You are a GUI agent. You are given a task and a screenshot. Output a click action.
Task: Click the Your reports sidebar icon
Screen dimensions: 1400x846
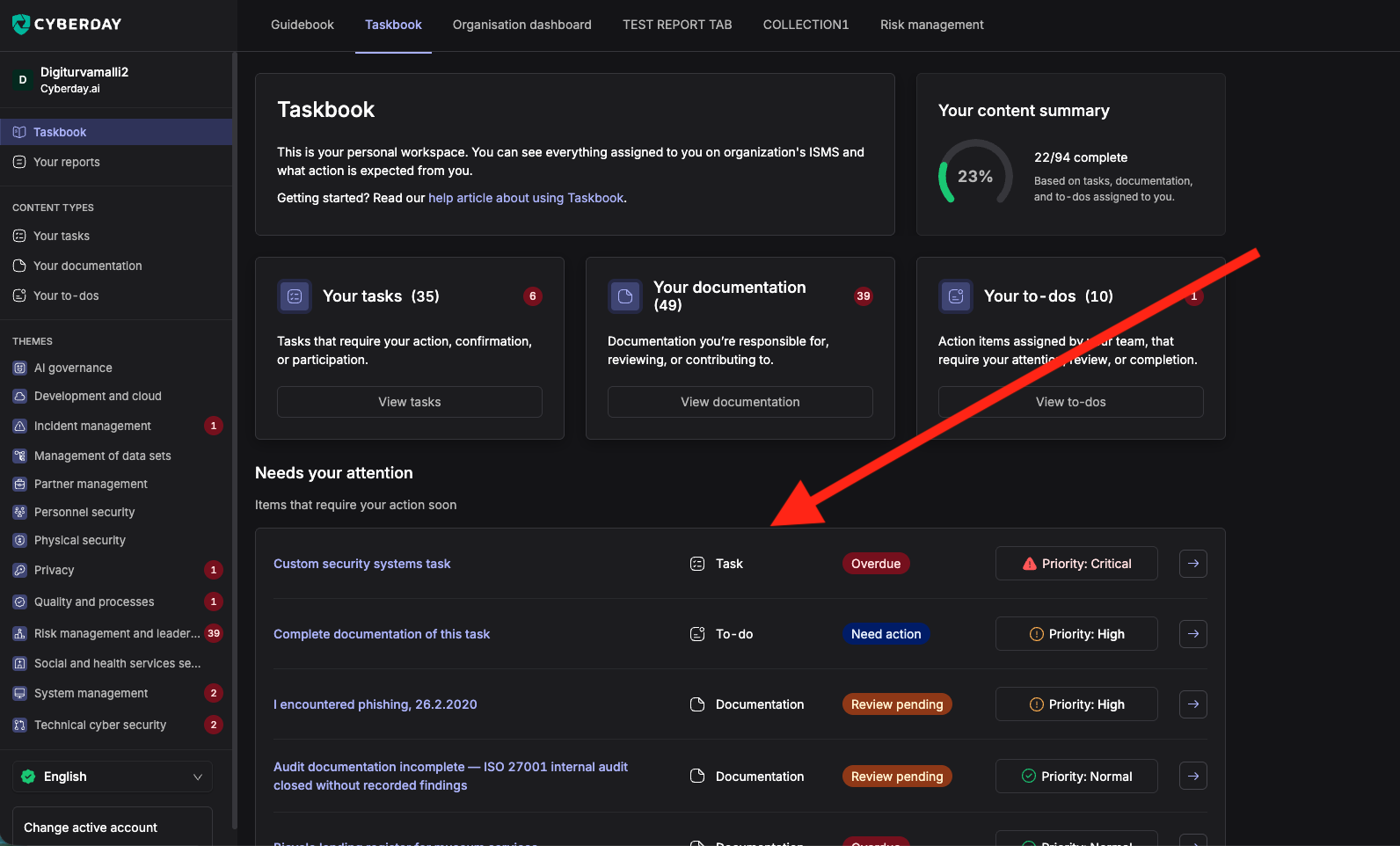click(19, 162)
